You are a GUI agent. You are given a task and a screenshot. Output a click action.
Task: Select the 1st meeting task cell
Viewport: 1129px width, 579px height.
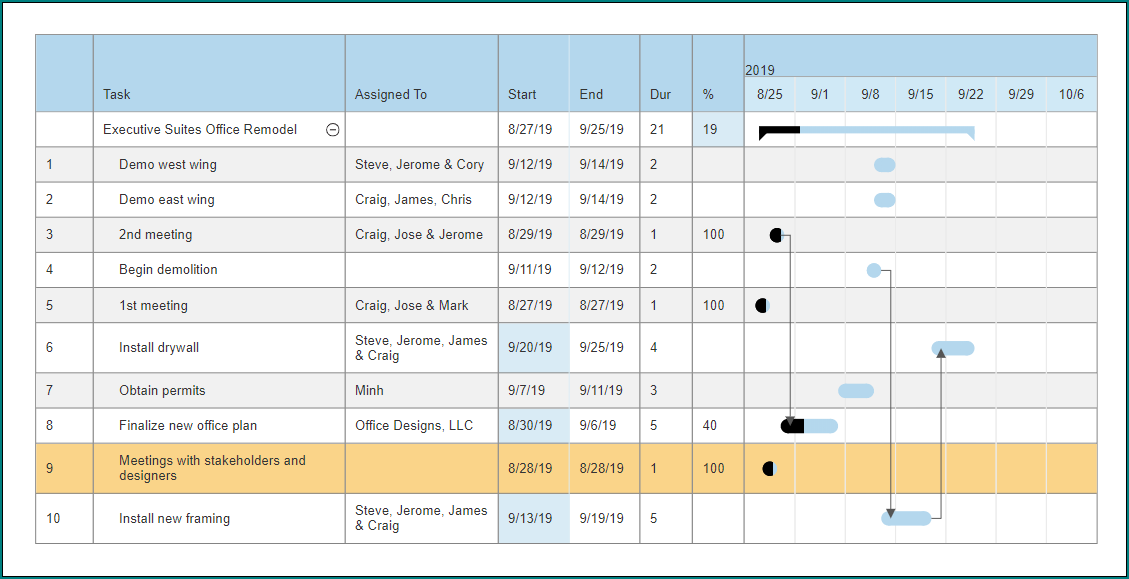tap(219, 305)
